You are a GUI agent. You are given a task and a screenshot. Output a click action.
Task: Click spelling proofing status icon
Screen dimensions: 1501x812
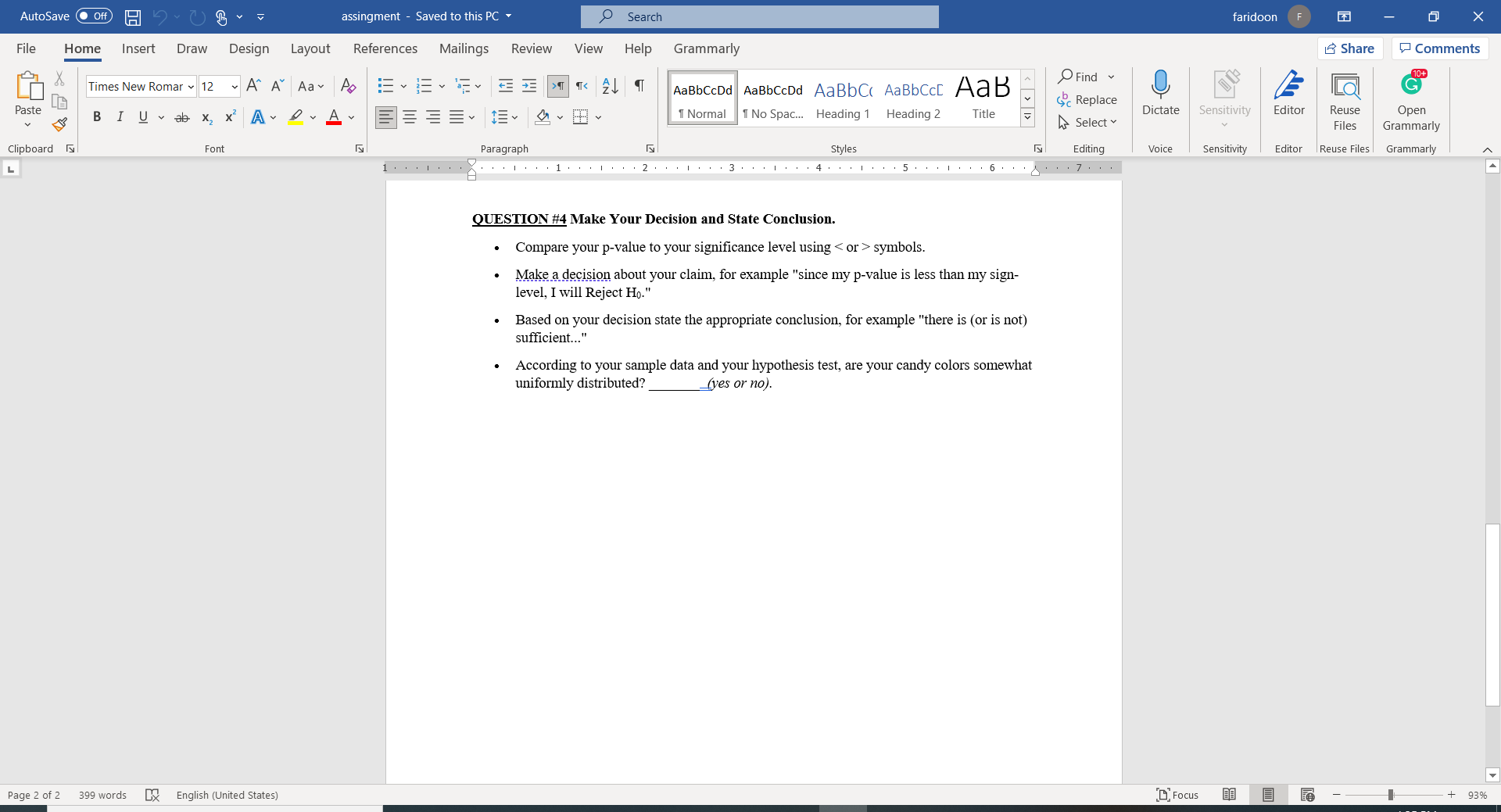[152, 795]
